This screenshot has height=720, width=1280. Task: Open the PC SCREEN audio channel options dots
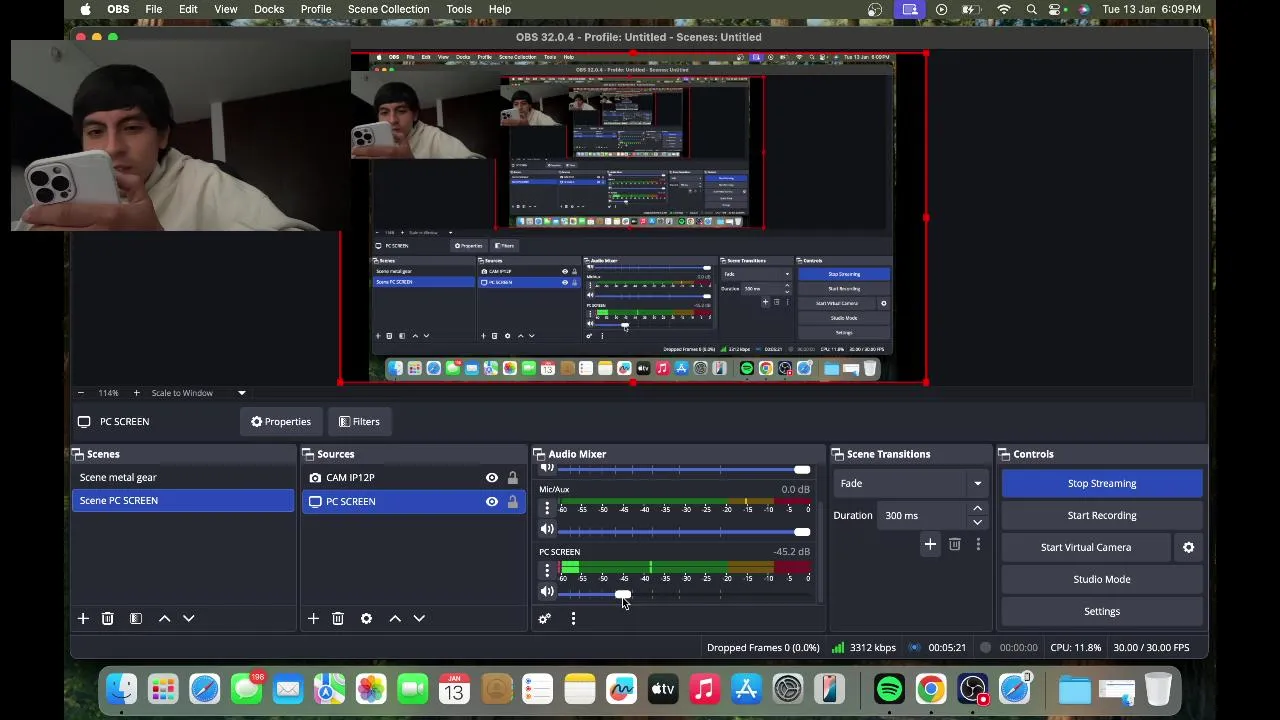[547, 571]
